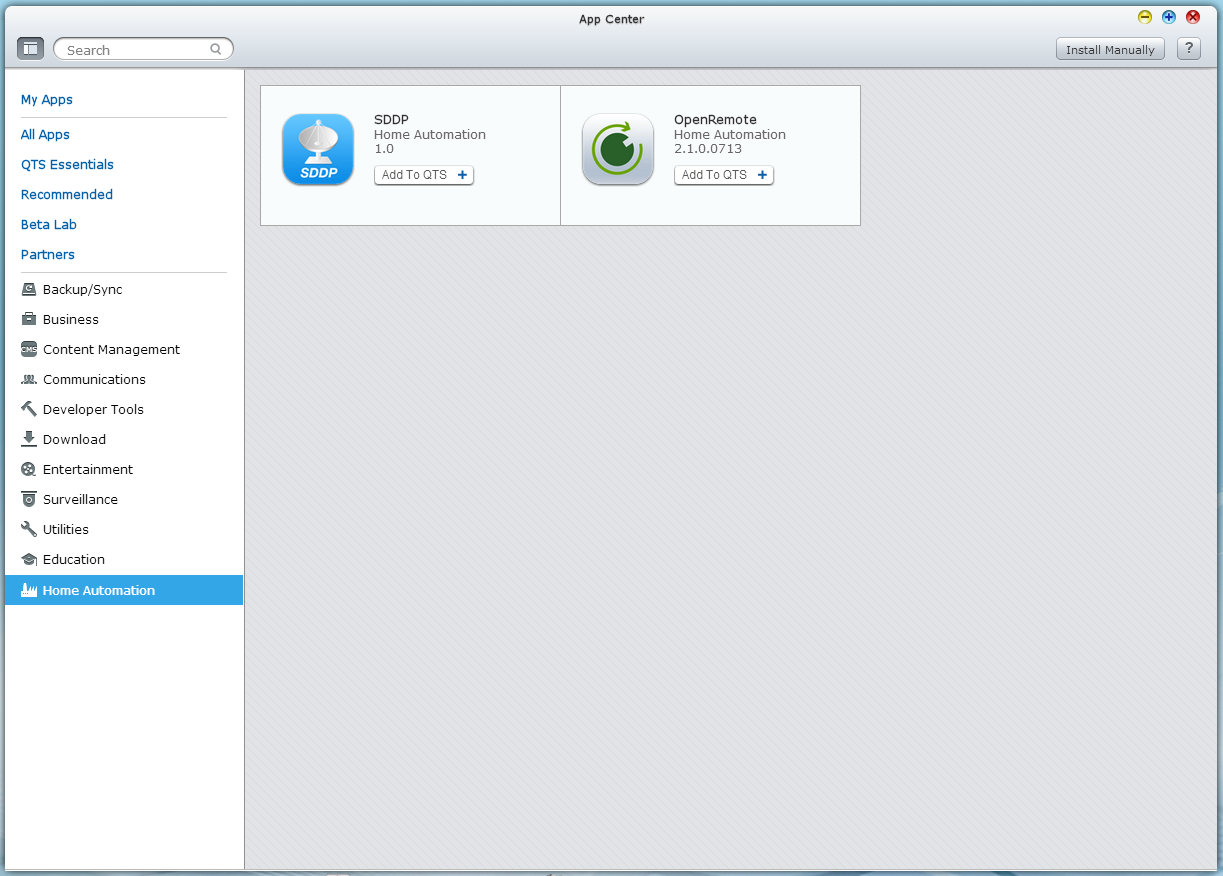Select the Entertainment category label

pyautogui.click(x=88, y=469)
